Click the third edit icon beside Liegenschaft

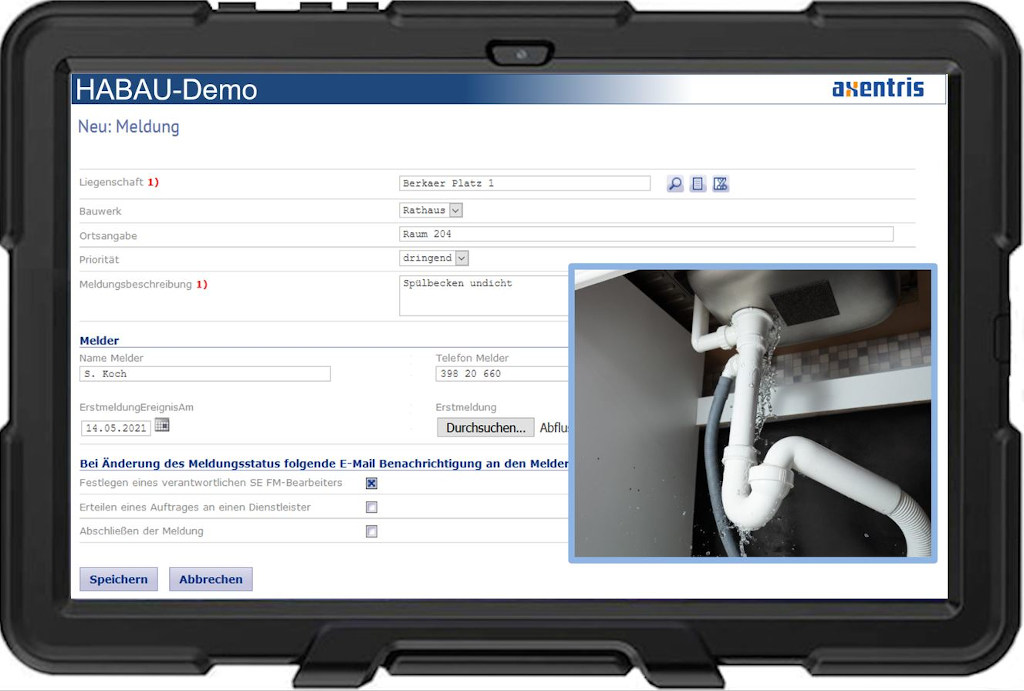pyautogui.click(x=720, y=184)
